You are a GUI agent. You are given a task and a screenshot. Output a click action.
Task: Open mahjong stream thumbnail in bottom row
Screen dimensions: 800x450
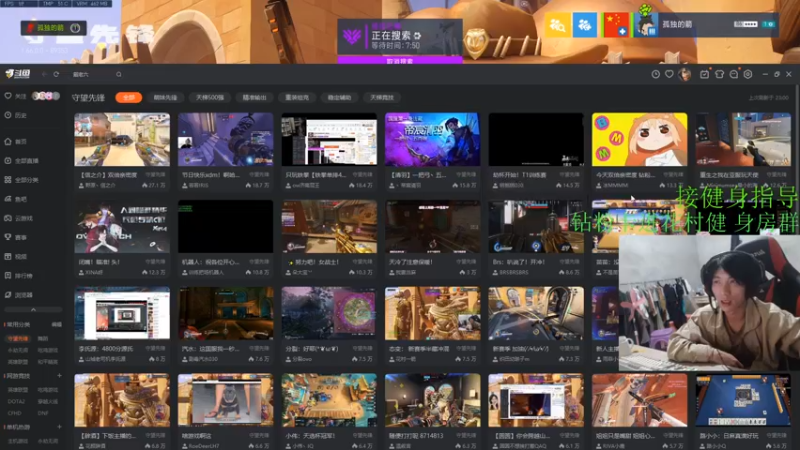(x=743, y=400)
